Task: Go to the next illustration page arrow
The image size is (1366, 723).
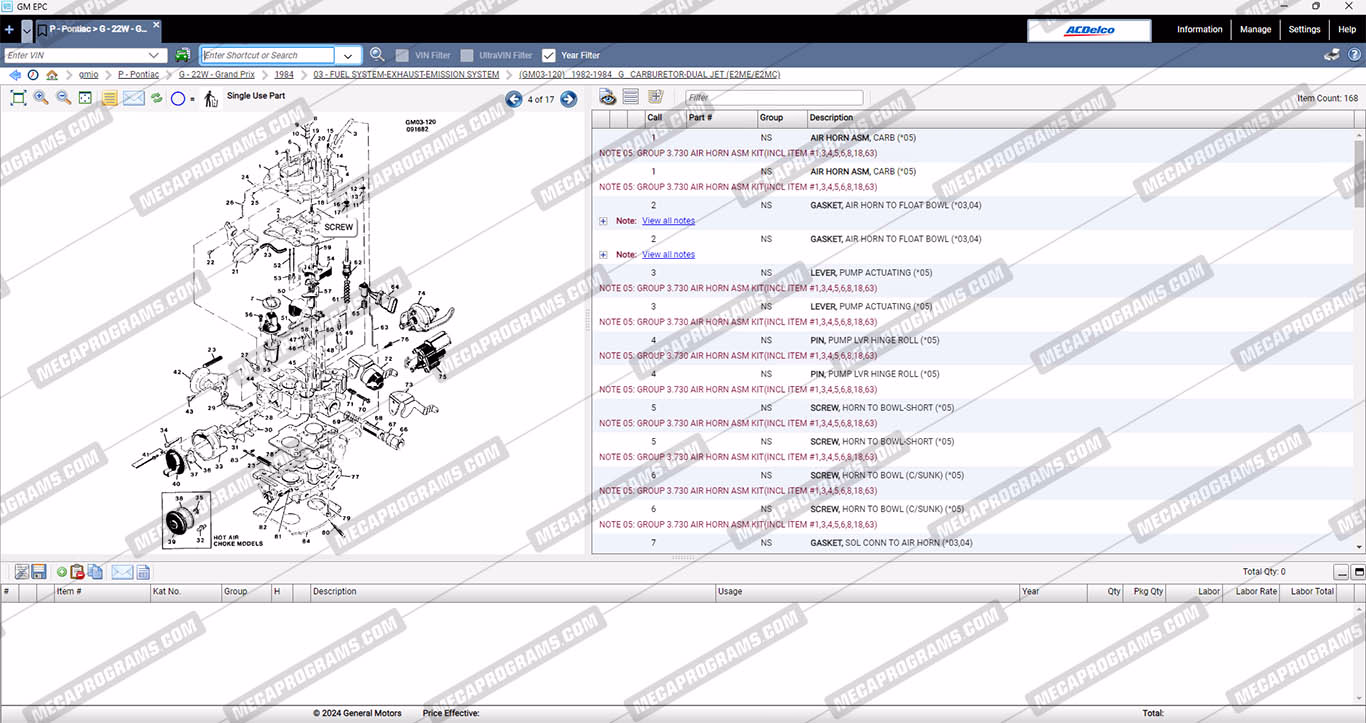Action: [x=568, y=99]
